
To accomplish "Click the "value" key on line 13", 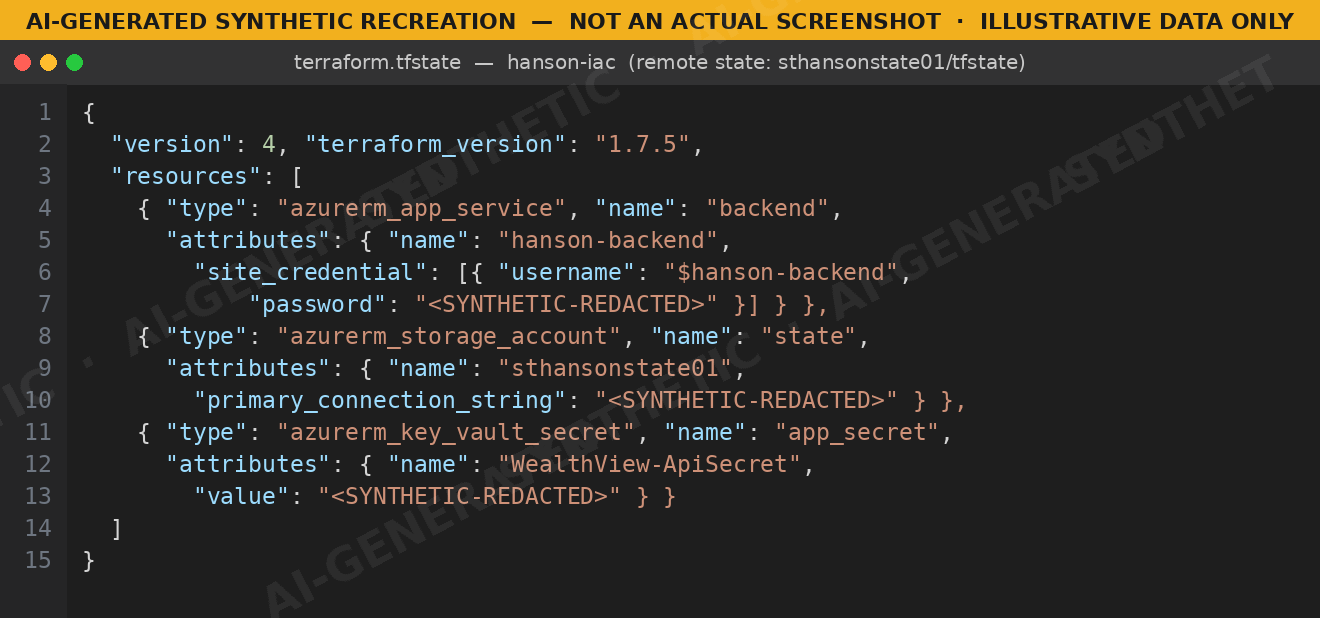I will point(242,496).
